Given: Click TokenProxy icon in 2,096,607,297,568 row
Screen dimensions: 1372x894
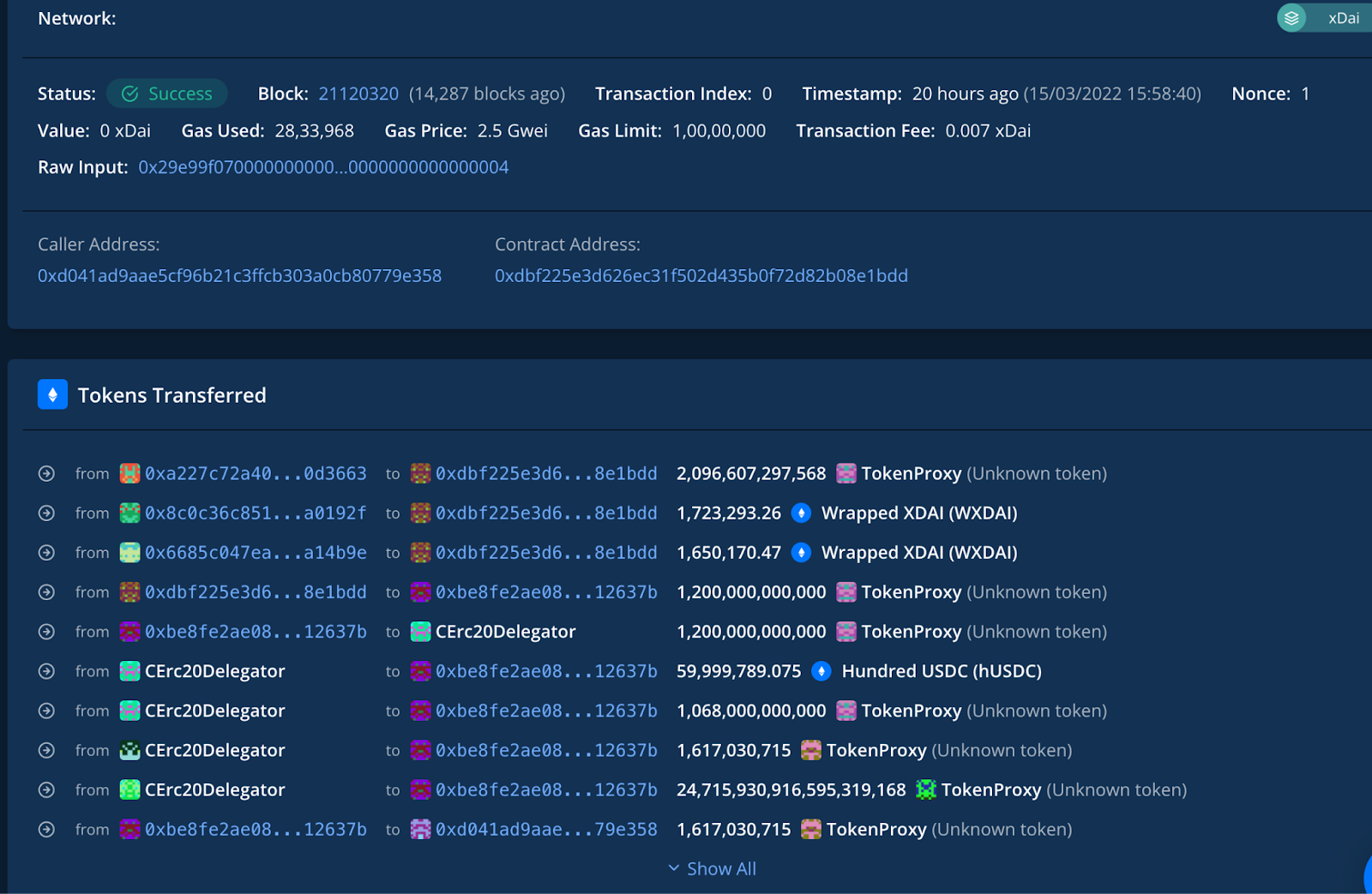Looking at the screenshot, I should click(846, 473).
